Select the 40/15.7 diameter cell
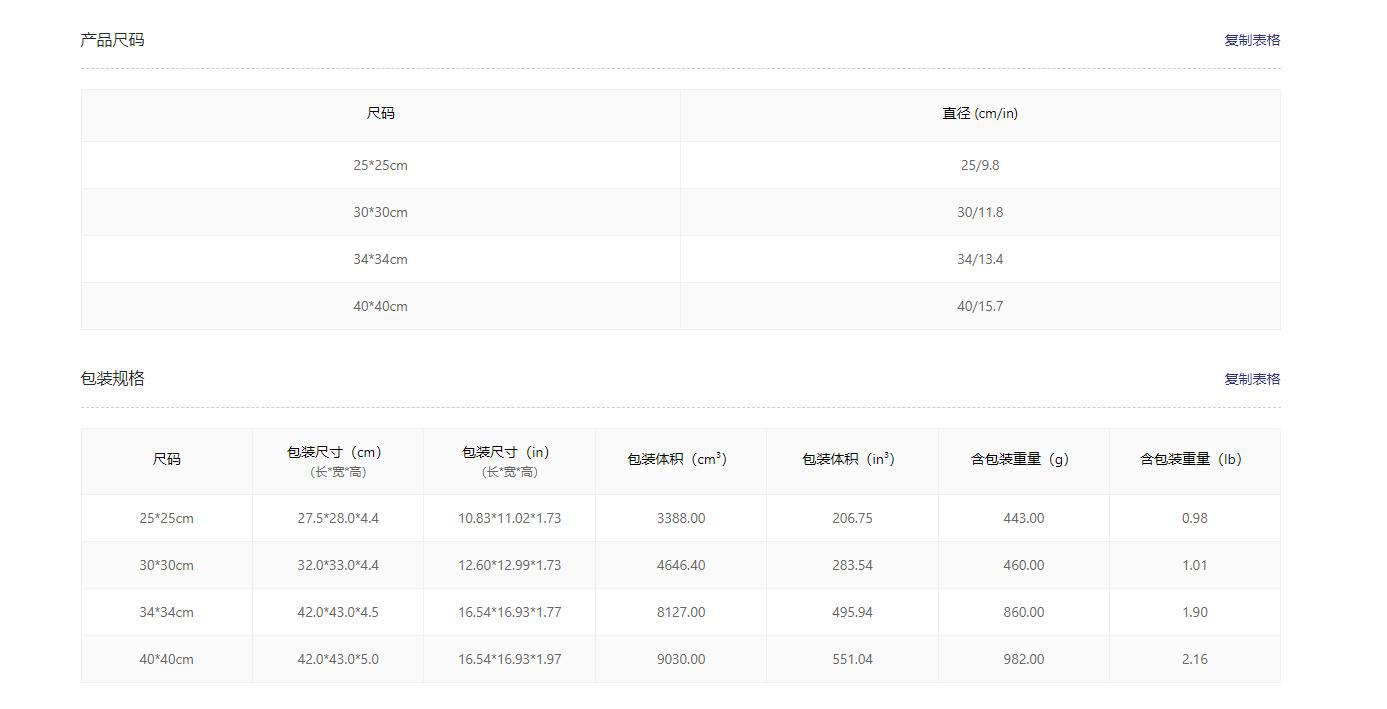 pos(980,306)
